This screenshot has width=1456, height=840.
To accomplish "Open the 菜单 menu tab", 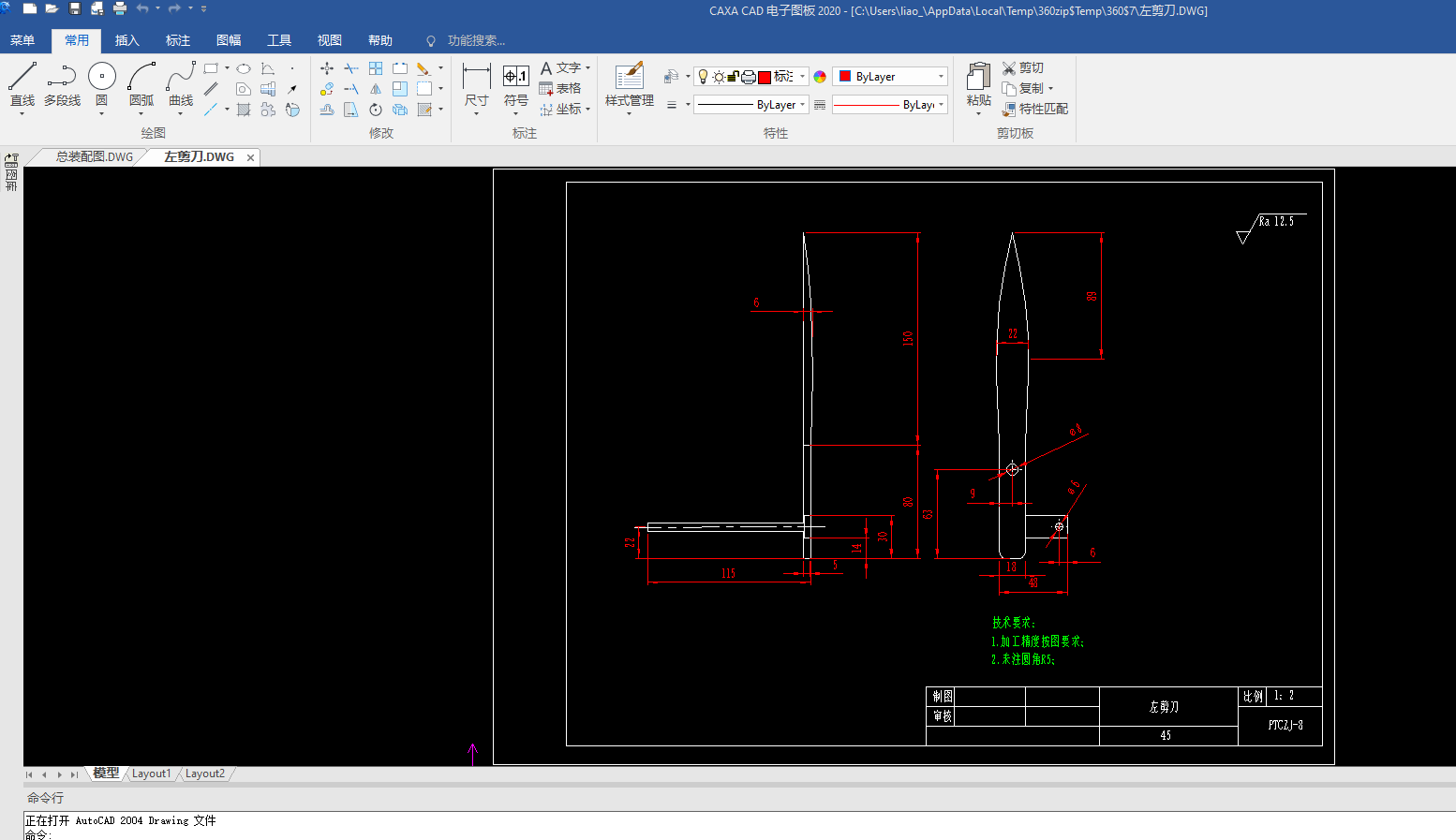I will (x=22, y=40).
